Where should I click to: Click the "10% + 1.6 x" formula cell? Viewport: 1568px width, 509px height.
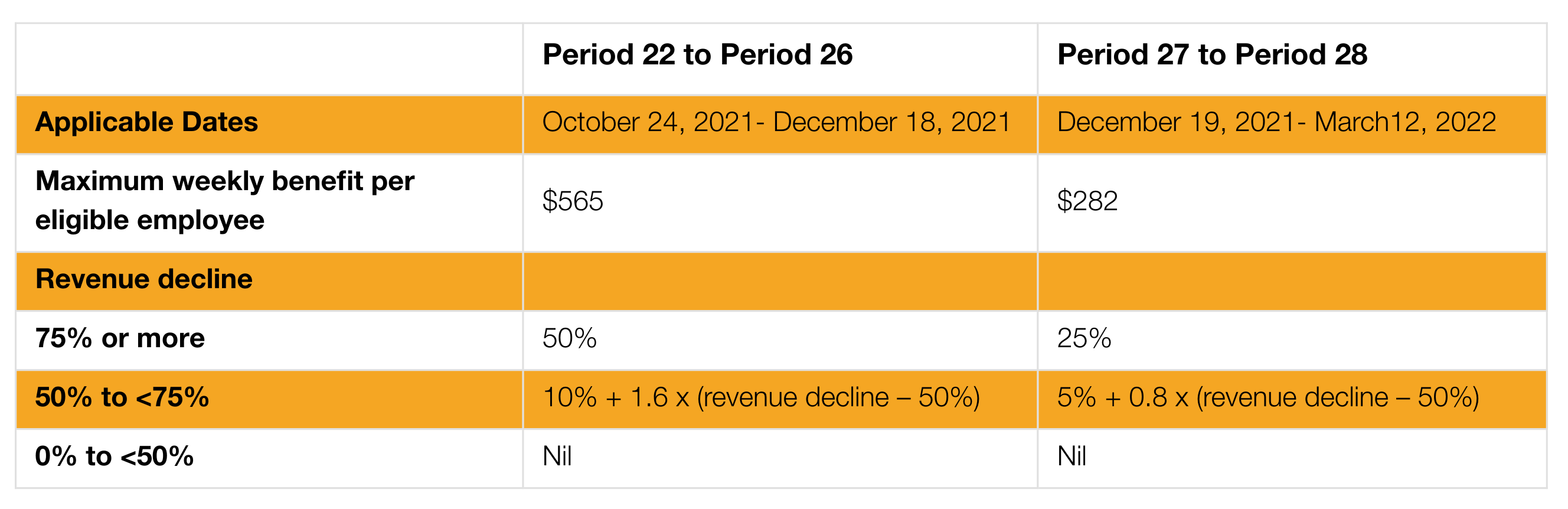[761, 397]
